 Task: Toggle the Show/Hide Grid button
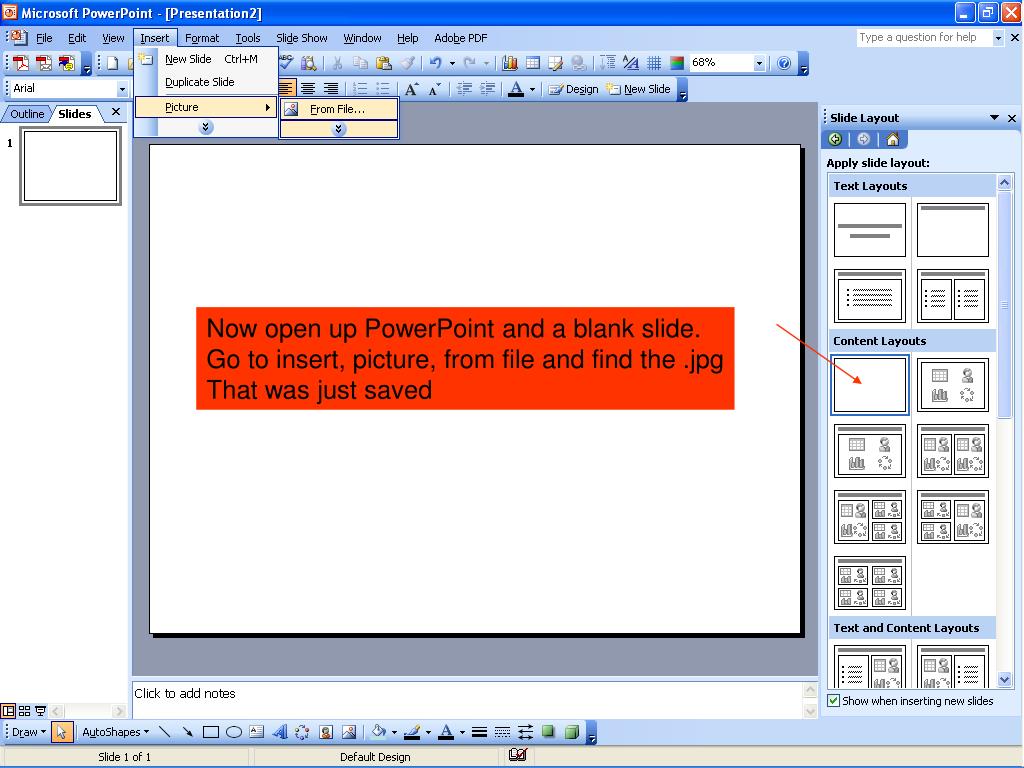654,63
